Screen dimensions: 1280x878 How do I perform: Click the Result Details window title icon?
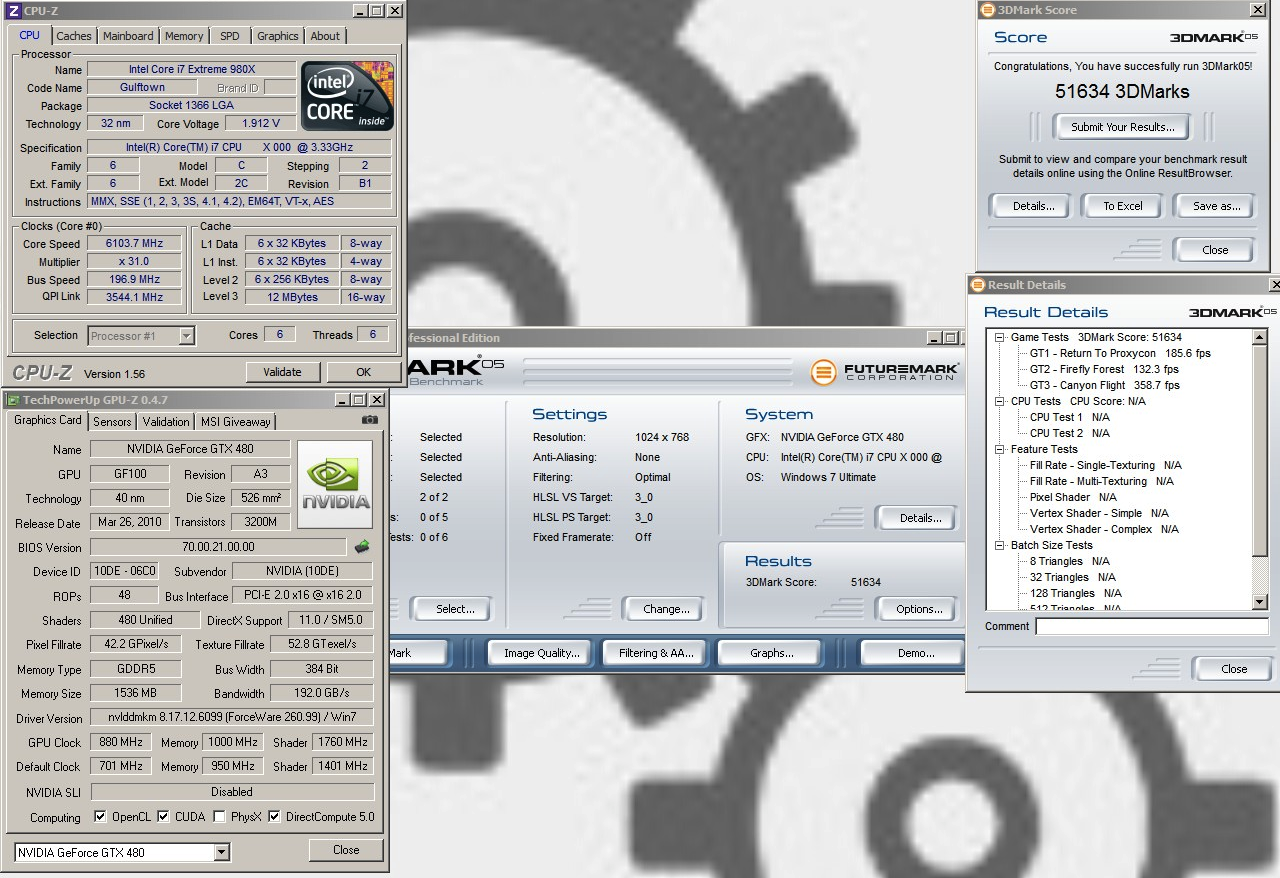[979, 285]
